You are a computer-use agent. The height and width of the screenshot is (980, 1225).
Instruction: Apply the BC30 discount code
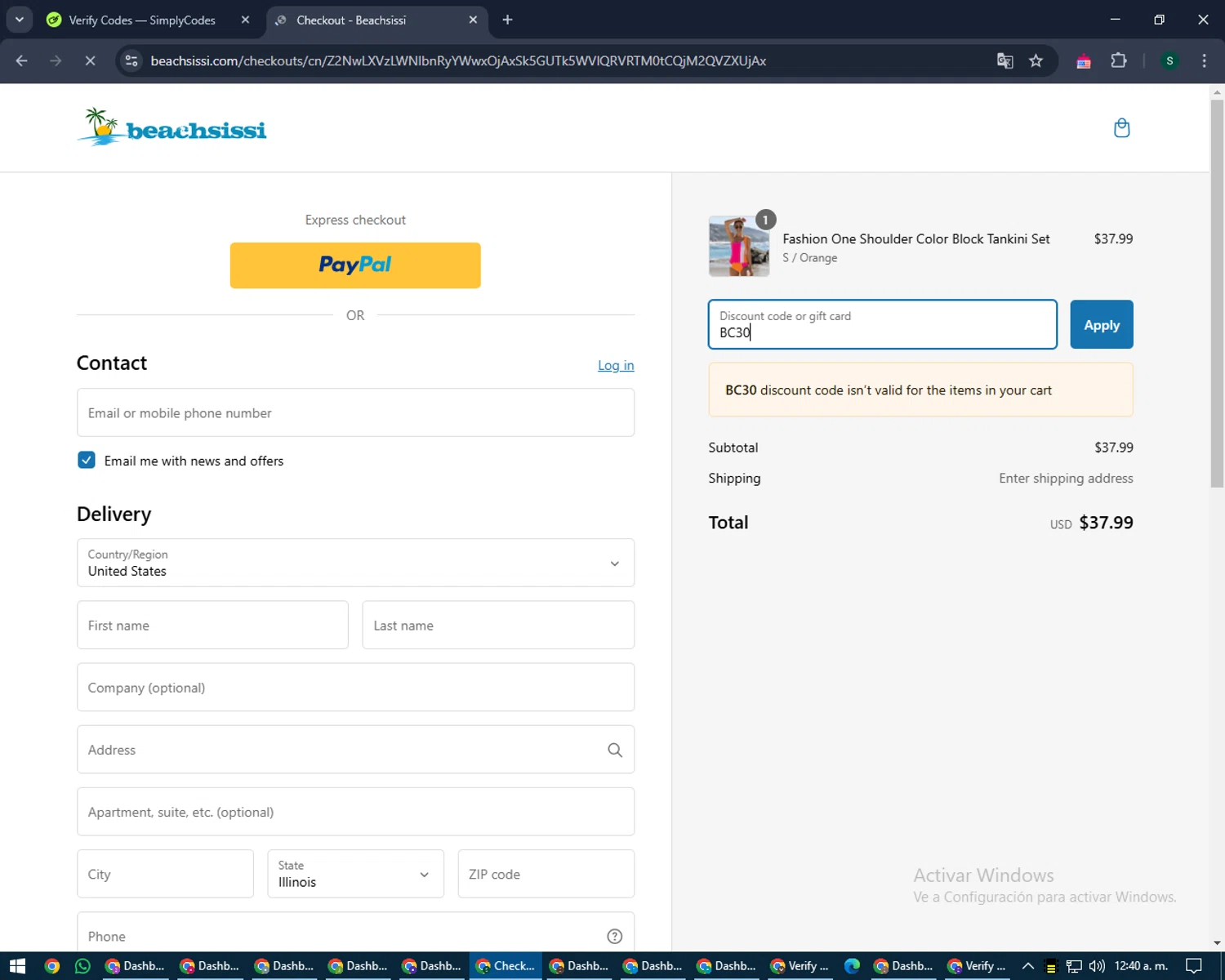point(1102,324)
